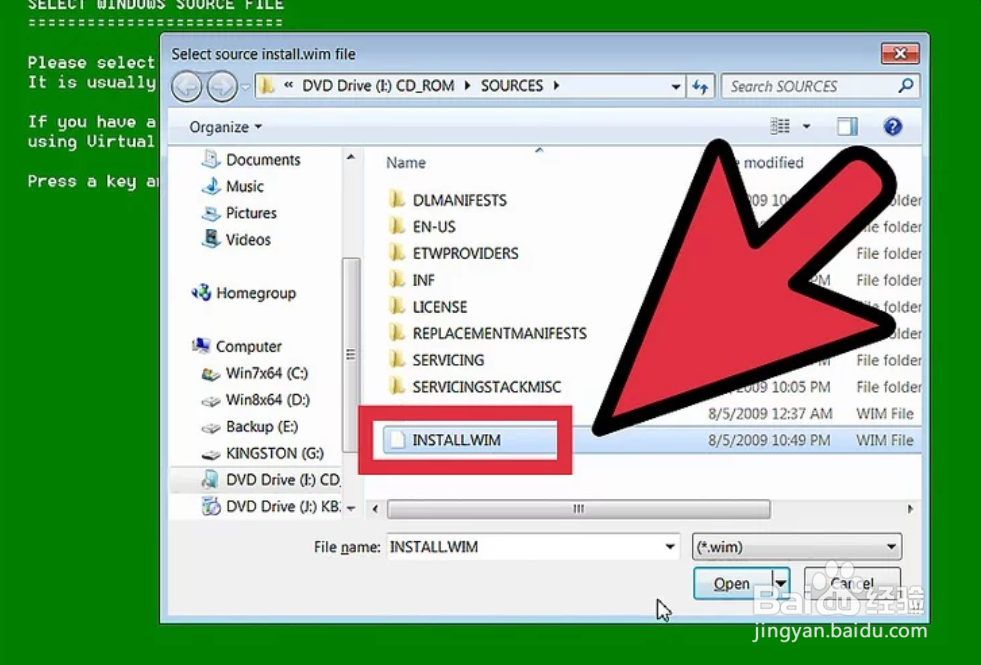The image size is (981, 665).
Task: Sort files by the Name column header
Action: [406, 163]
